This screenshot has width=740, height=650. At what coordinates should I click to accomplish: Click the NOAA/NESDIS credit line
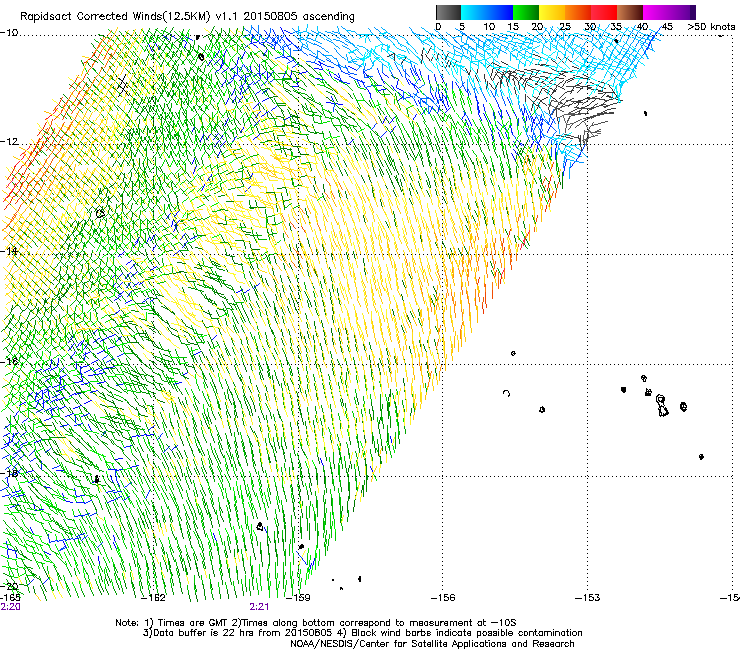tap(432, 644)
